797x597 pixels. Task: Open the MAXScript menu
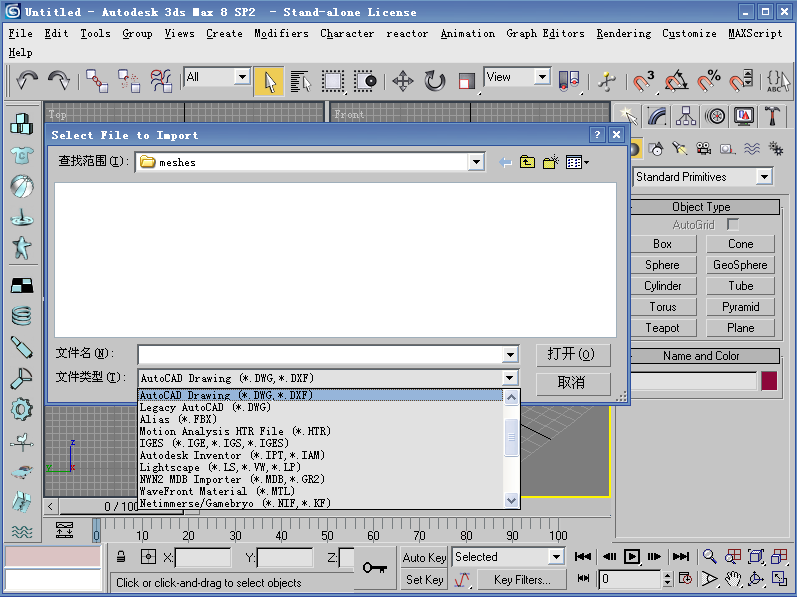pyautogui.click(x=755, y=34)
